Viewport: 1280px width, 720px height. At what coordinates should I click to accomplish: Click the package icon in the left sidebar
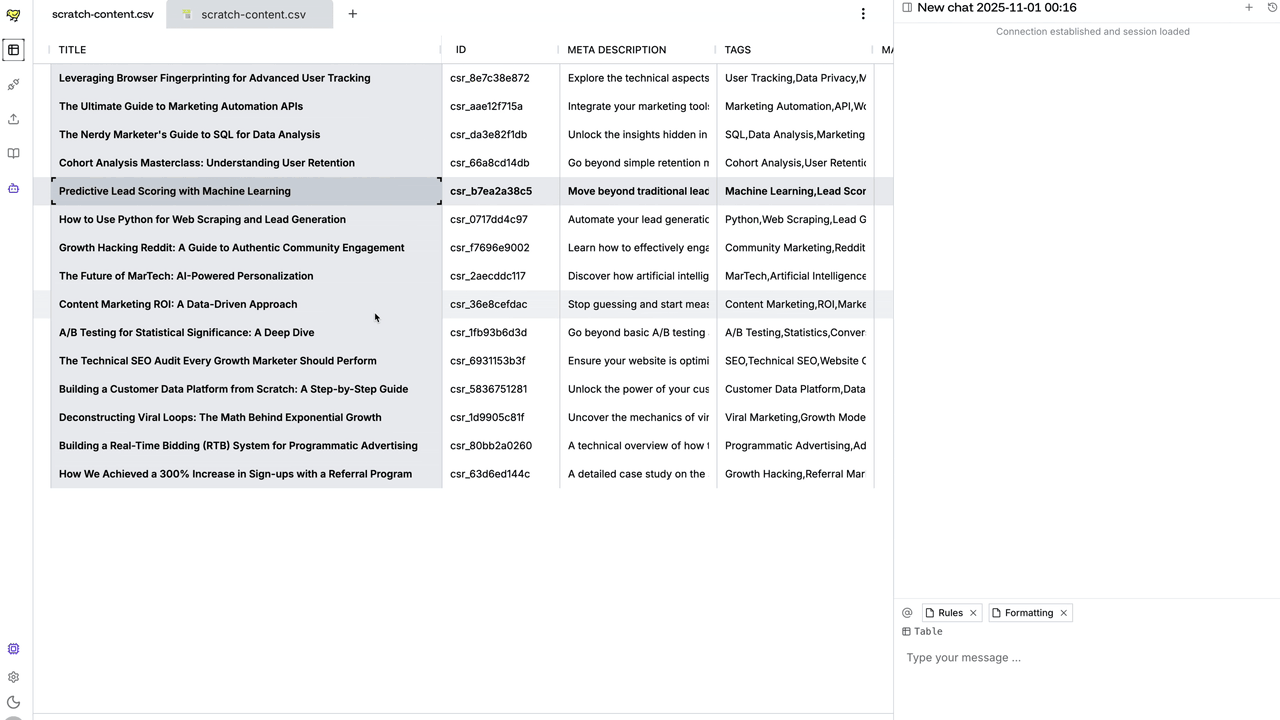[13, 188]
